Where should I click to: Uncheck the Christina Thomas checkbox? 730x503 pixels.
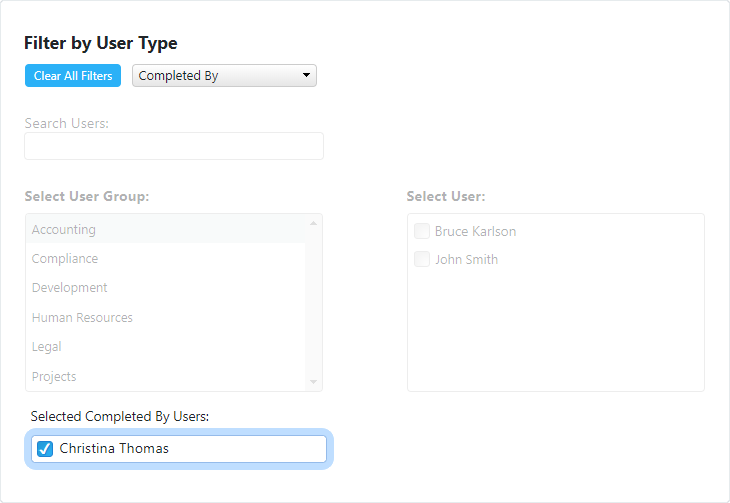[x=45, y=449]
